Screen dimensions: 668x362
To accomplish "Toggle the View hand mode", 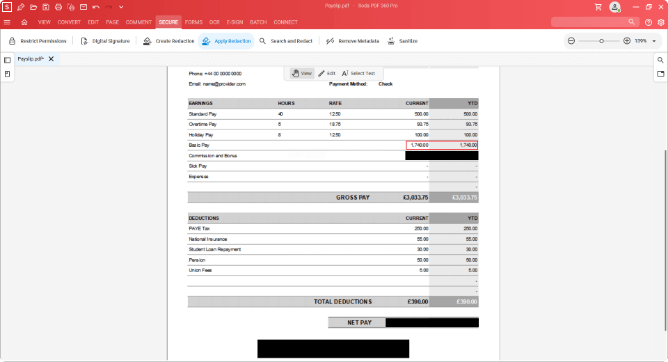I will 302,73.
